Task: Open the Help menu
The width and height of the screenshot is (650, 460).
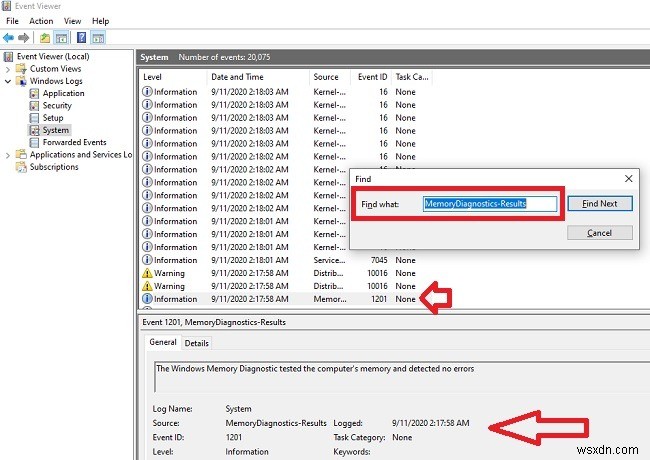Action: point(100,21)
